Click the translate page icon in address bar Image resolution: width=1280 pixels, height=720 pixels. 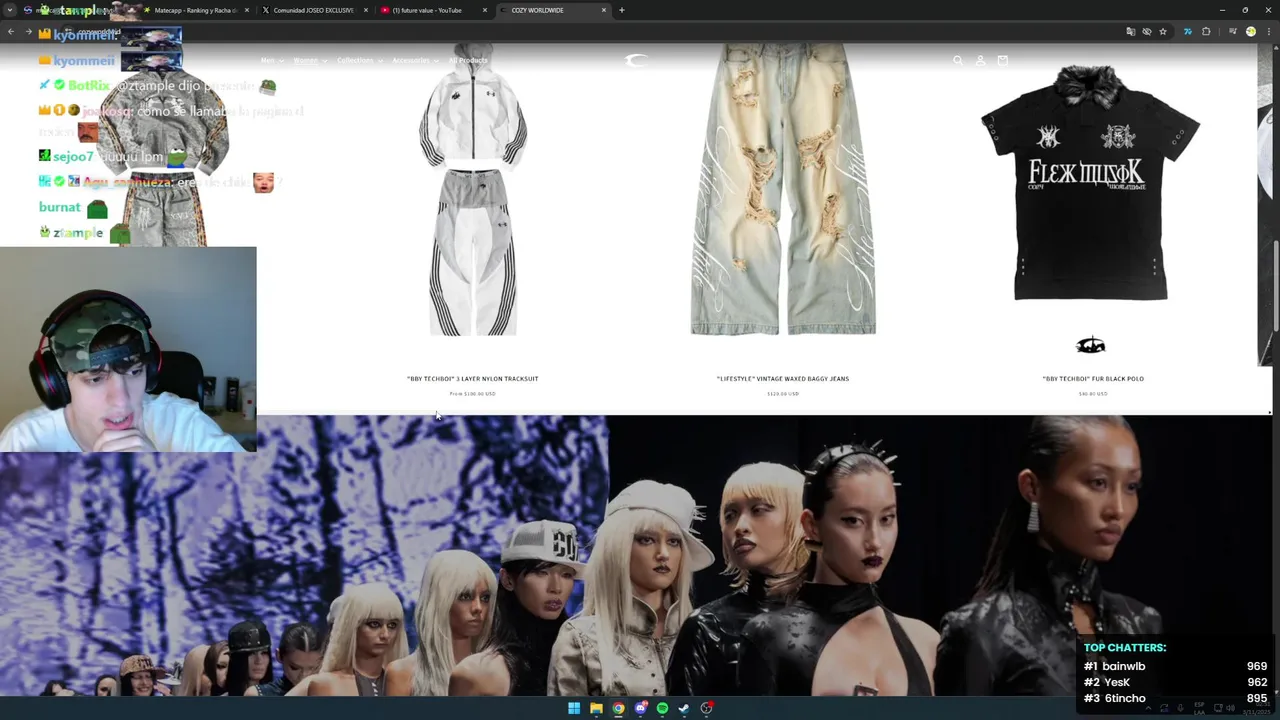pos(1131,31)
